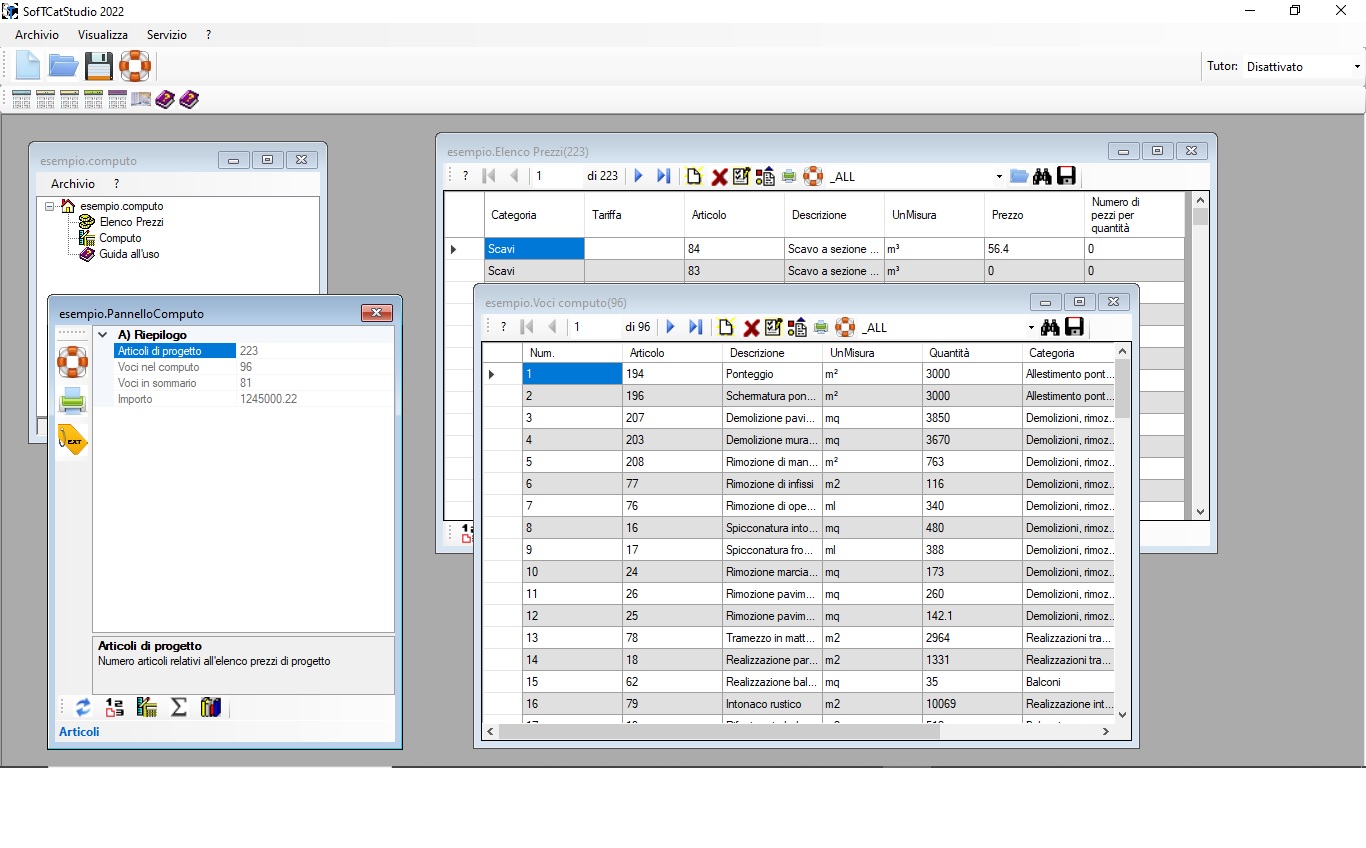Click the printer icon in PannelloComputo sidebar
This screenshot has width=1366, height=848.
tap(72, 401)
